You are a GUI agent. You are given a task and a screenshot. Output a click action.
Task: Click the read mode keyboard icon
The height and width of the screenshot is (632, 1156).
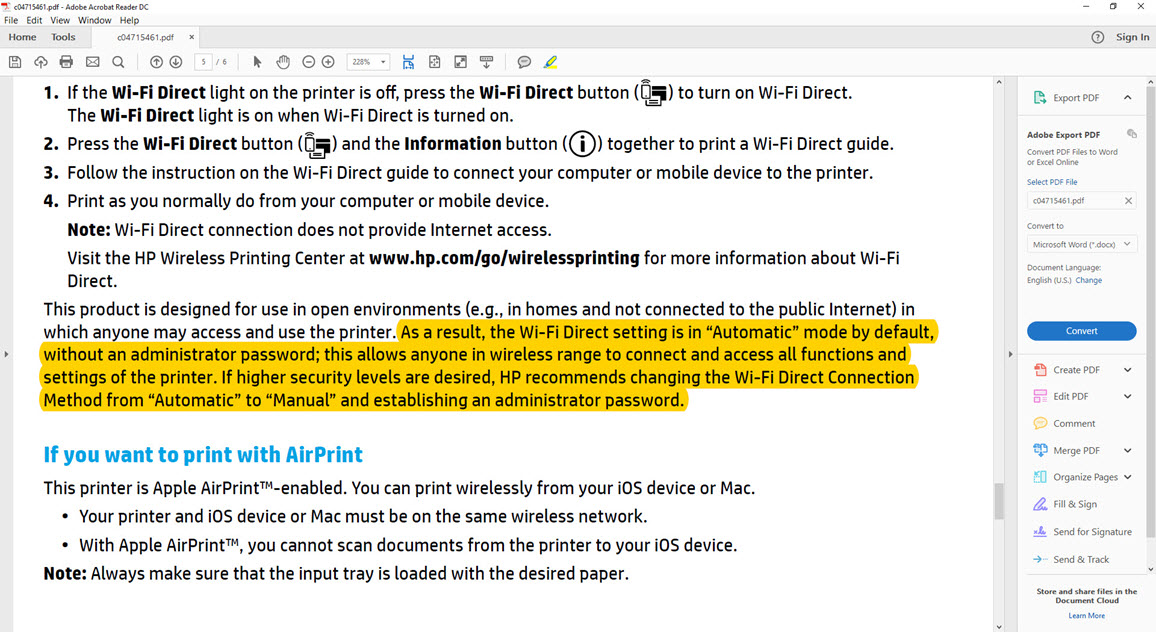tap(487, 62)
